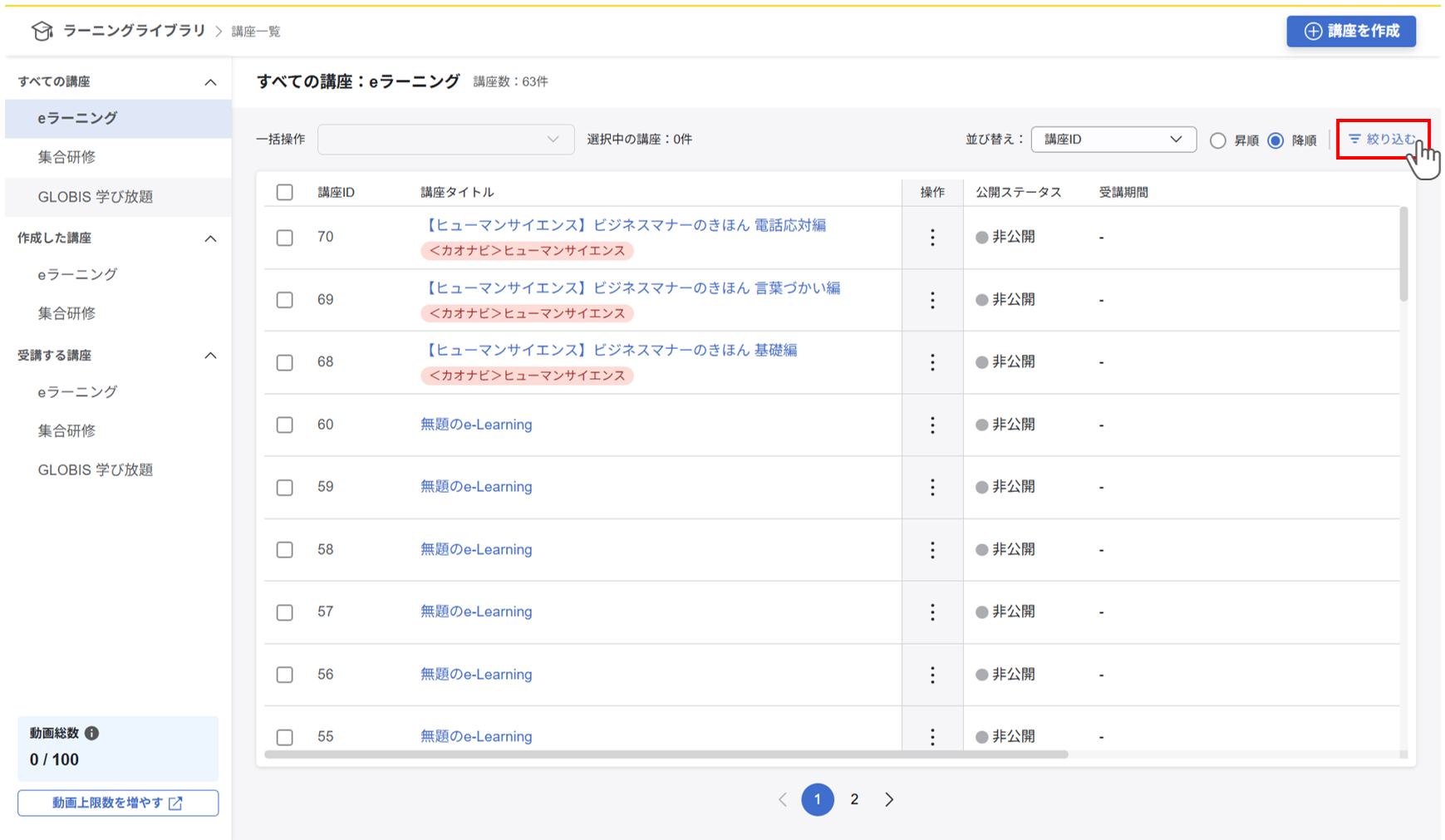Open the 並び替え 講座ID sort dropdown
This screenshot has height=840, width=1445.
1113,140
